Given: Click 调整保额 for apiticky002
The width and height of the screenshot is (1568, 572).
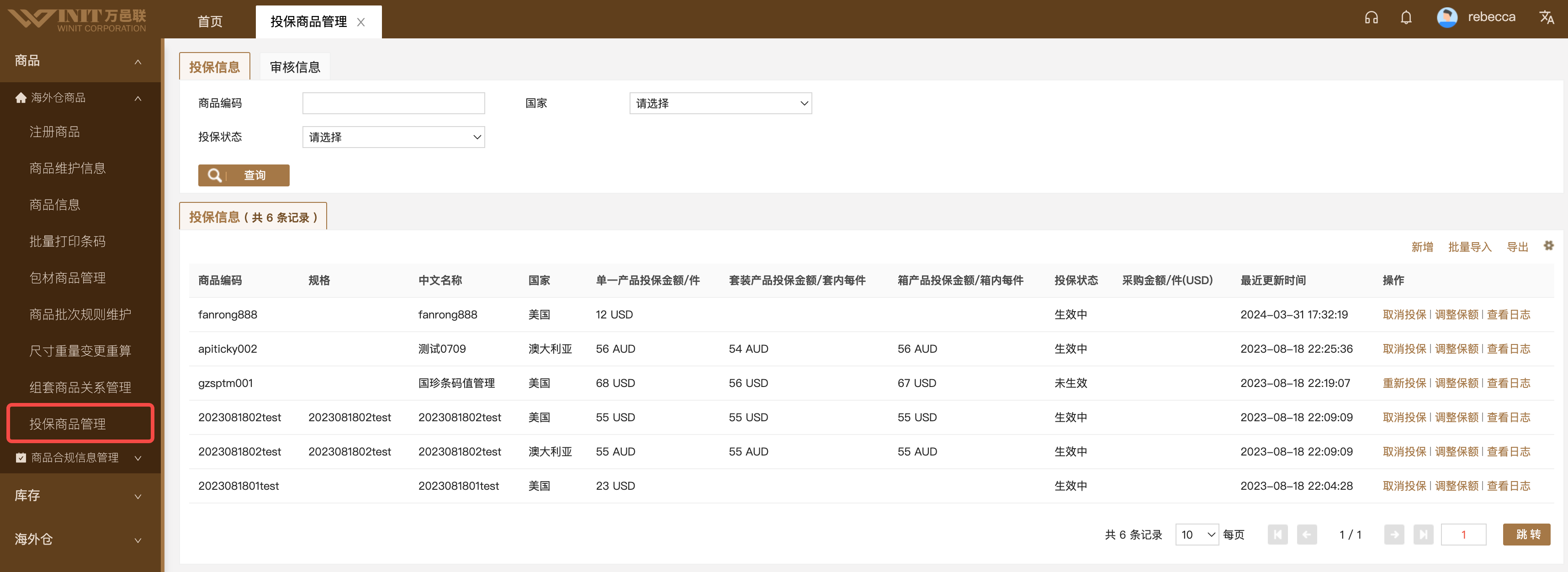Looking at the screenshot, I should click(1457, 350).
